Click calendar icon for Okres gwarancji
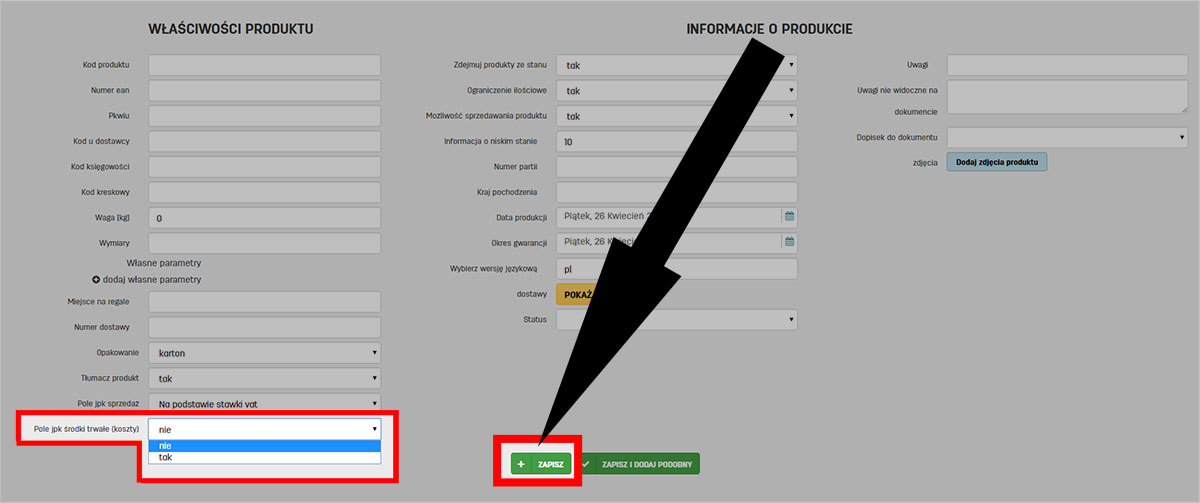Viewport: 1200px width, 503px height. [788, 242]
